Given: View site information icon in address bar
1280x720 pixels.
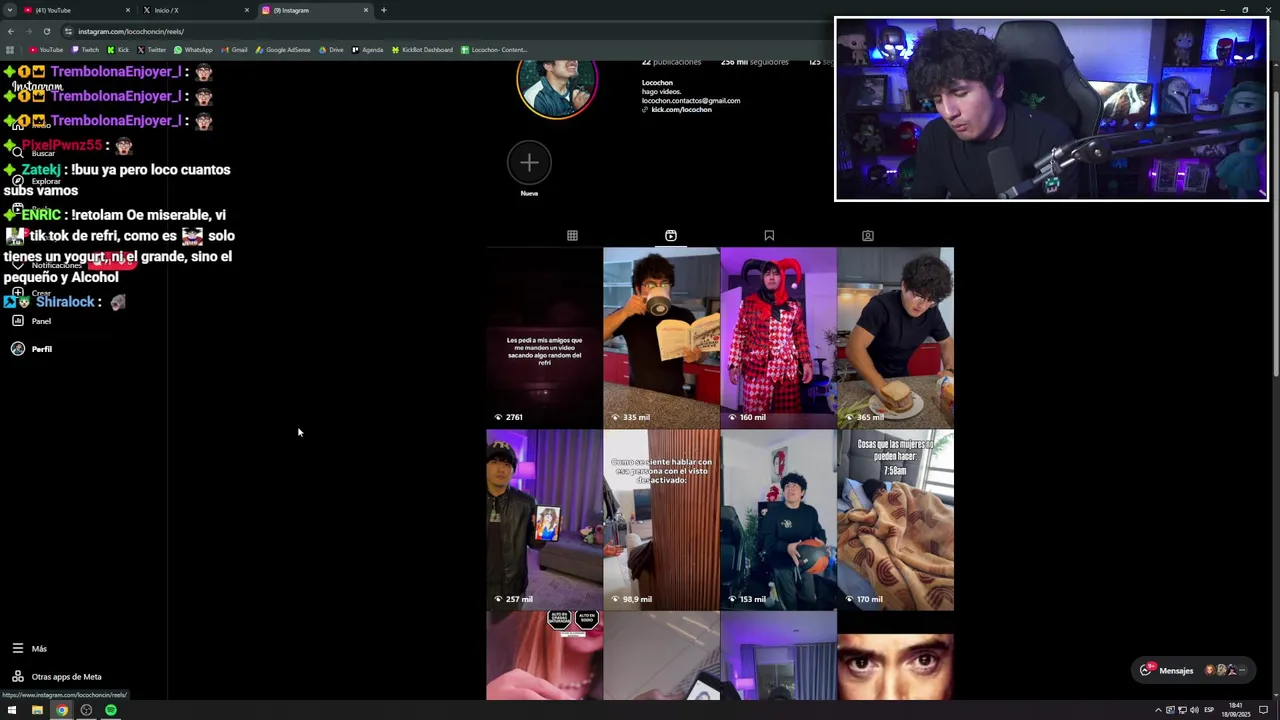Looking at the screenshot, I should (x=68, y=31).
